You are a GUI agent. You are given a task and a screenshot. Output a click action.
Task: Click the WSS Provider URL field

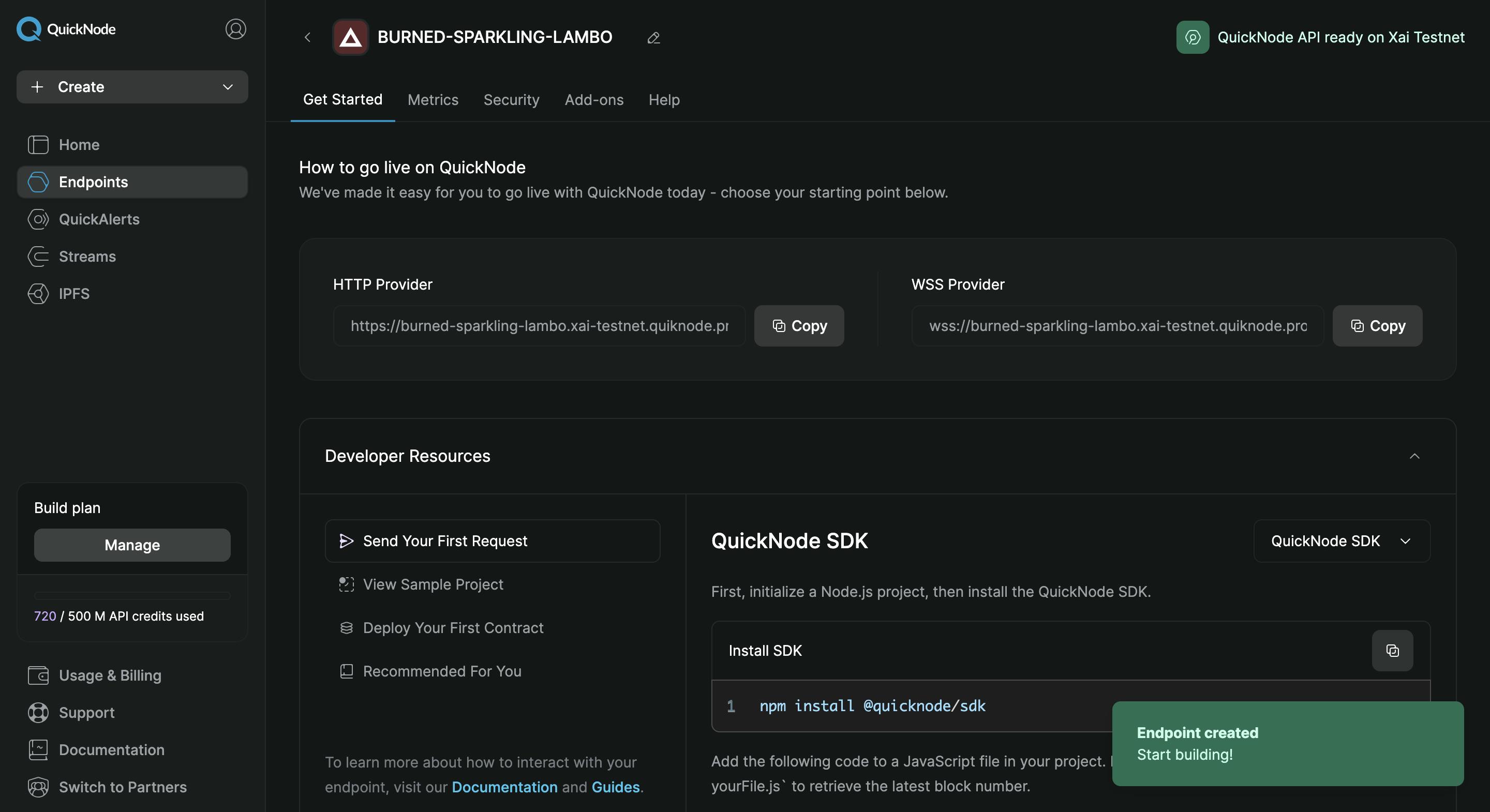click(x=1117, y=326)
